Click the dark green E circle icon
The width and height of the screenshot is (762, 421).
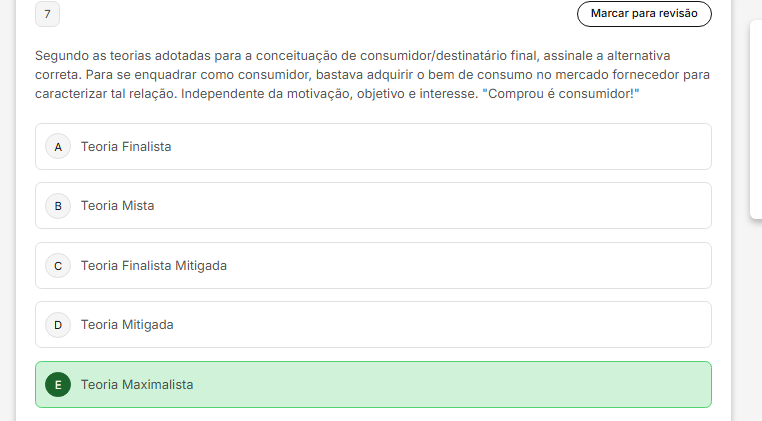click(58, 385)
